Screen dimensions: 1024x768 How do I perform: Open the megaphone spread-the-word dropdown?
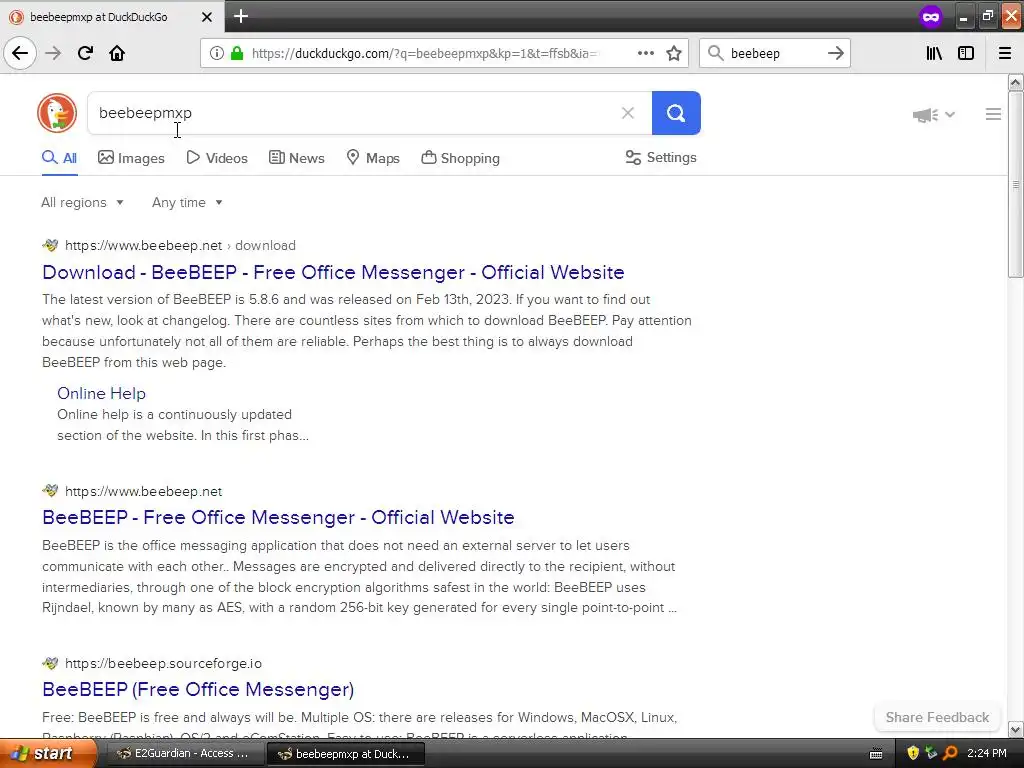(x=934, y=115)
